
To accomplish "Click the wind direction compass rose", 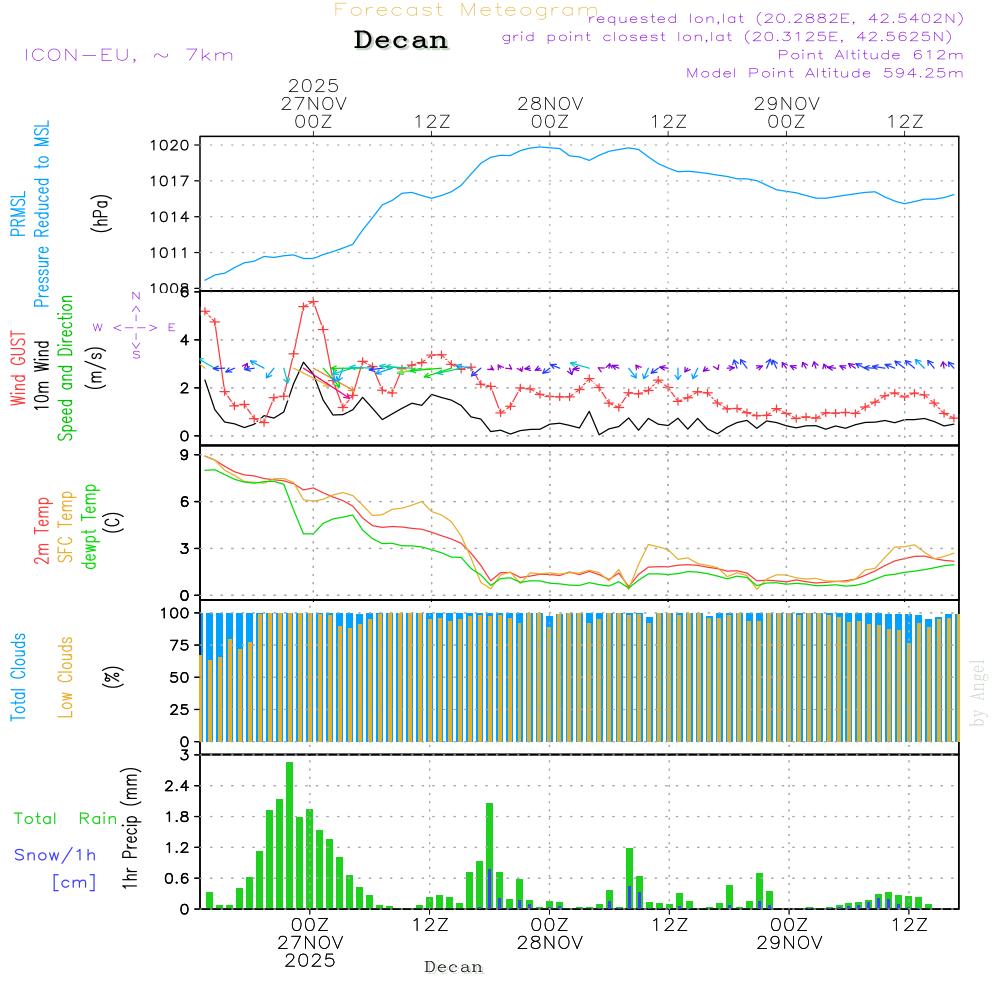I will coord(136,327).
